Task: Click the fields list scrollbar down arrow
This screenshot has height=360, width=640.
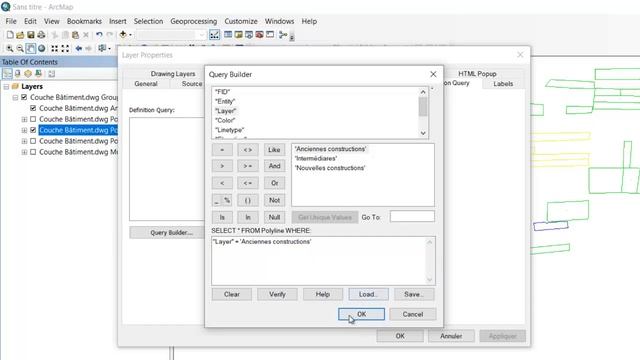Action: 423,133
